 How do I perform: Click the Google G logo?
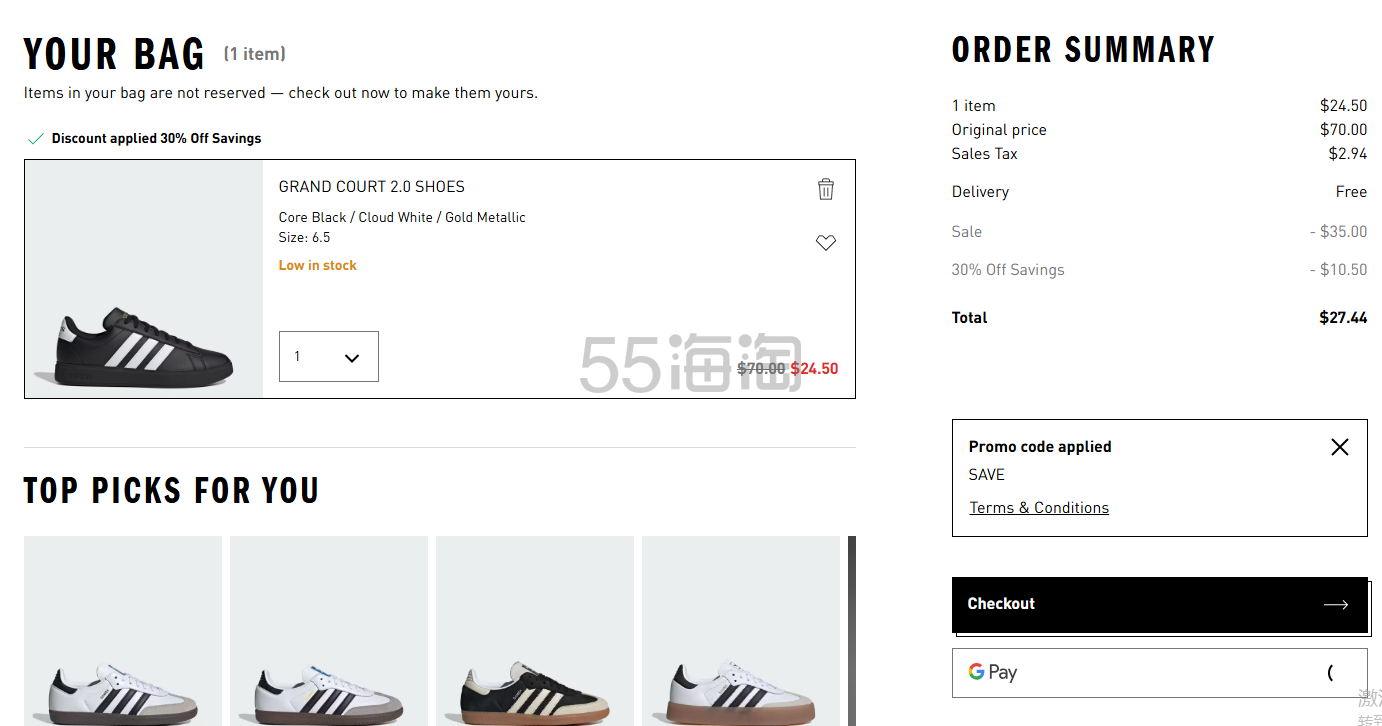pyautogui.click(x=976, y=672)
